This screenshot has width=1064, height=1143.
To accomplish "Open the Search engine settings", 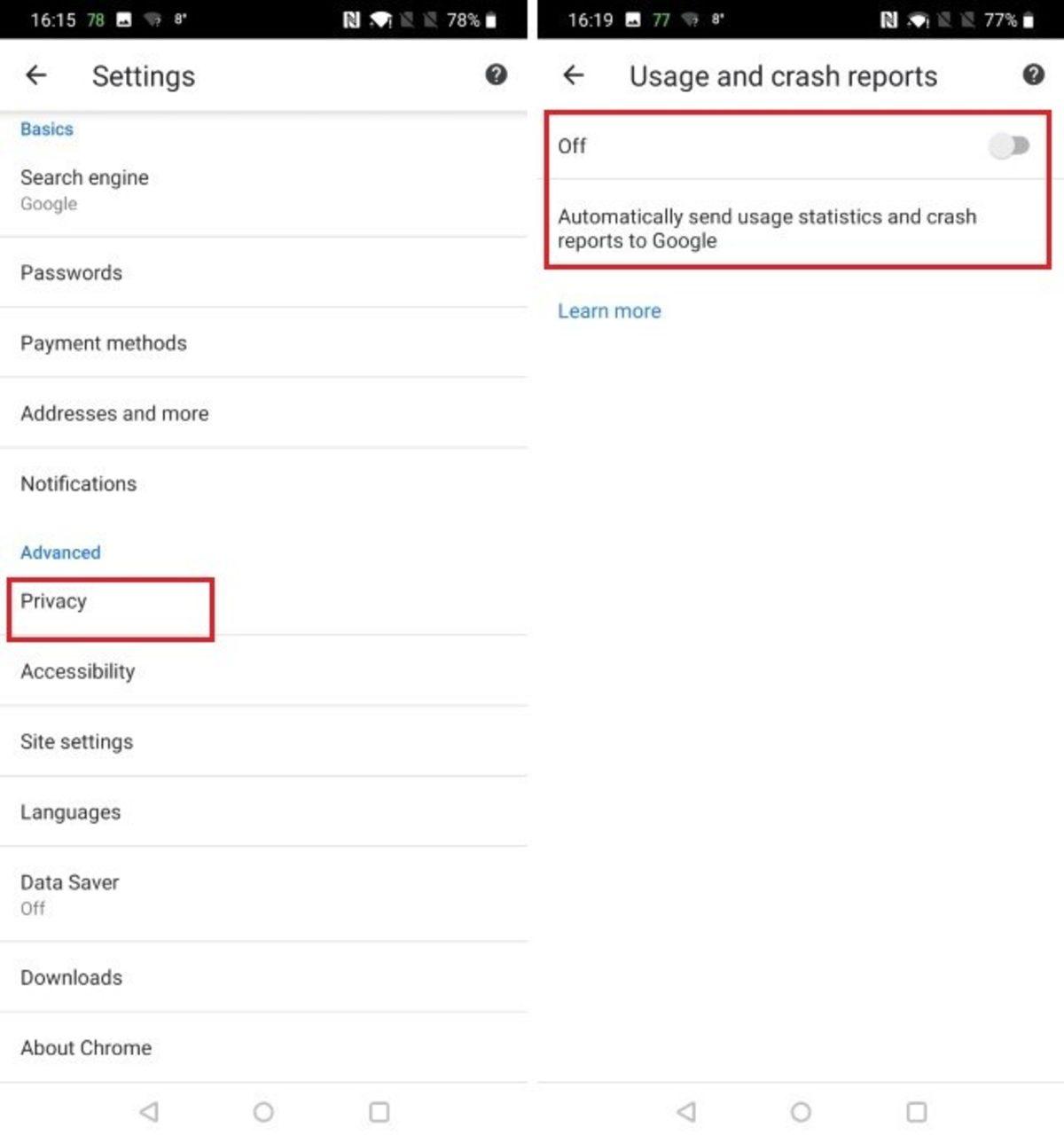I will click(84, 188).
